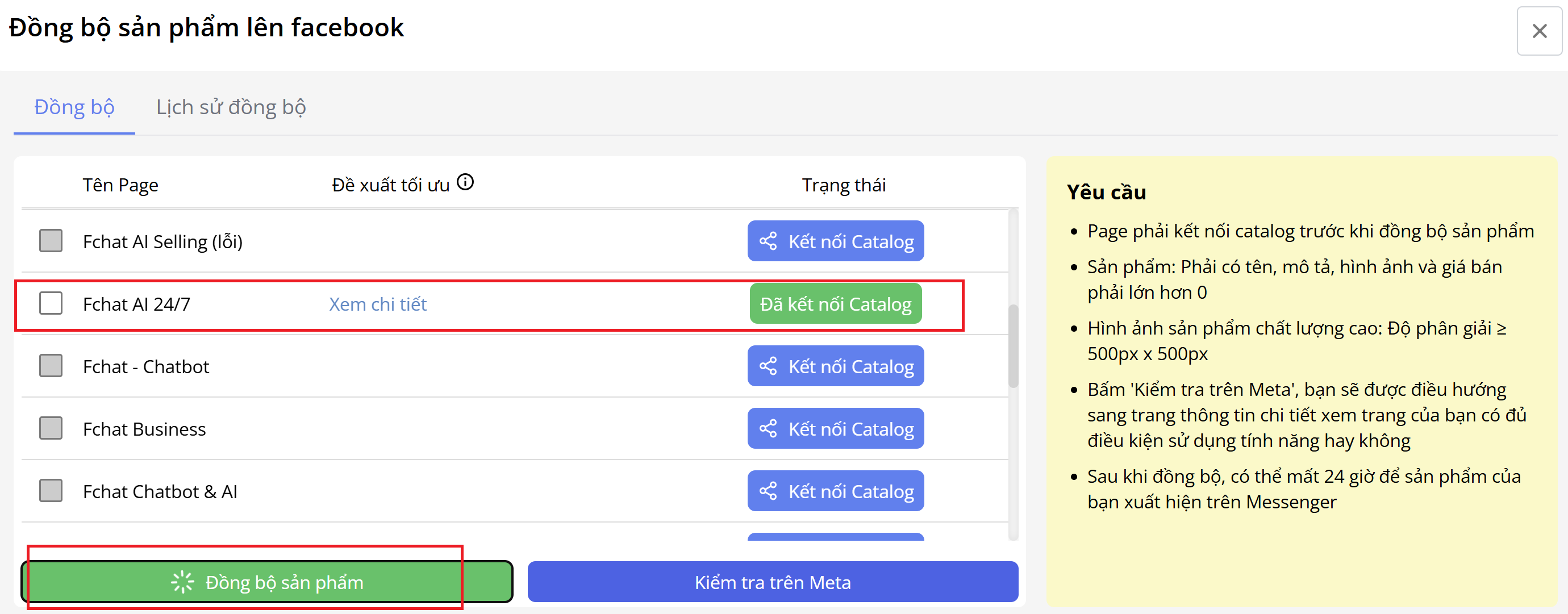Click share icon in Fchat AI Selling row
The height and width of the screenshot is (614, 1568).
[x=768, y=241]
